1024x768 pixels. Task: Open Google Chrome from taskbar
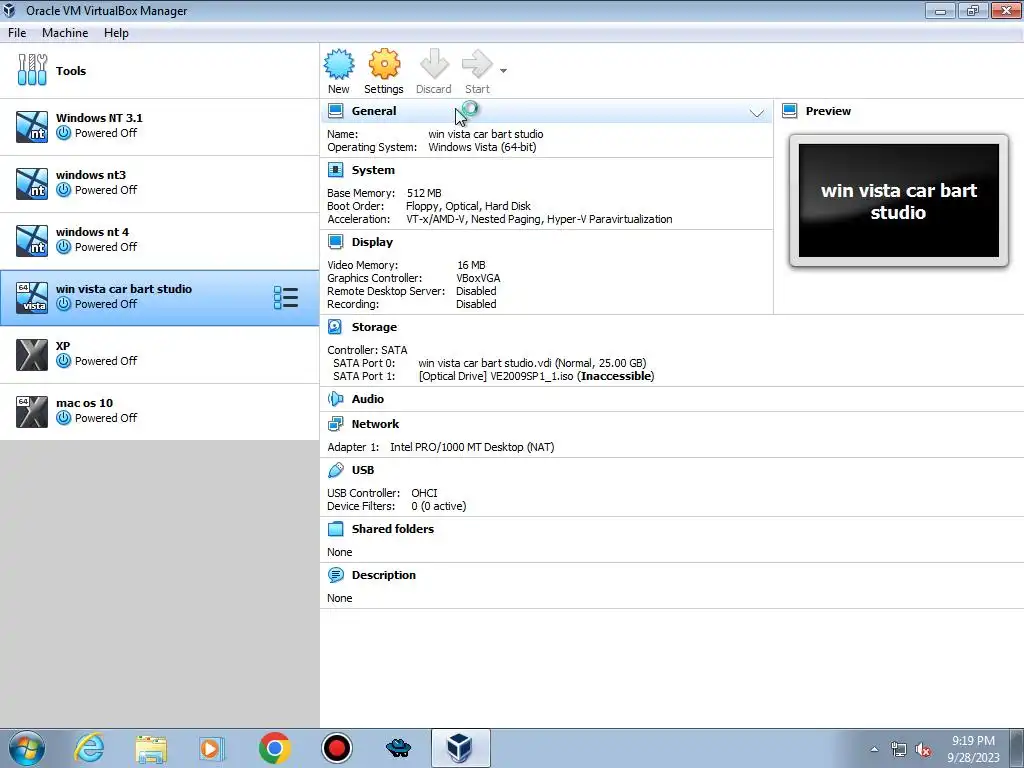click(274, 748)
